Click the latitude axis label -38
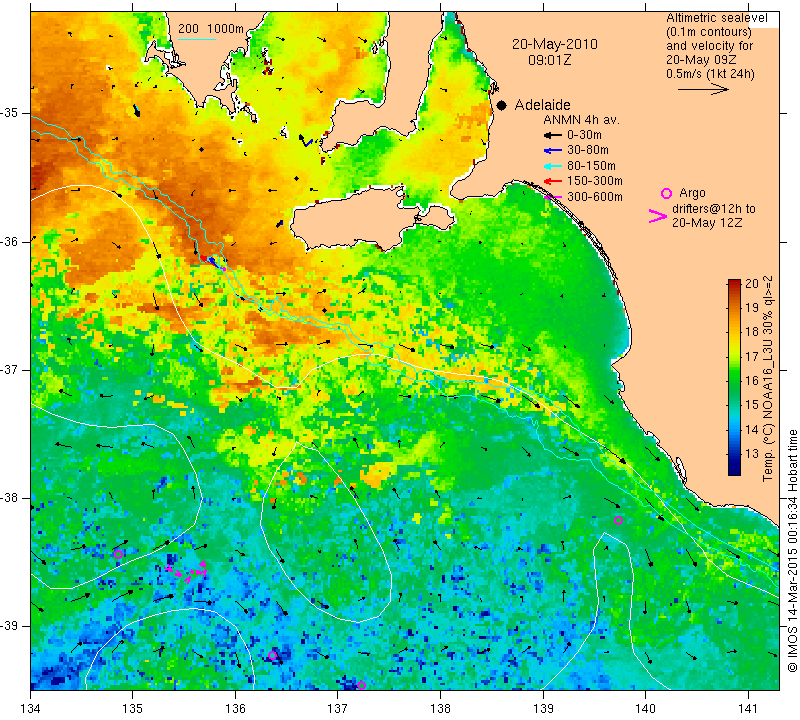This screenshot has width=800, height=720. (x=10, y=498)
